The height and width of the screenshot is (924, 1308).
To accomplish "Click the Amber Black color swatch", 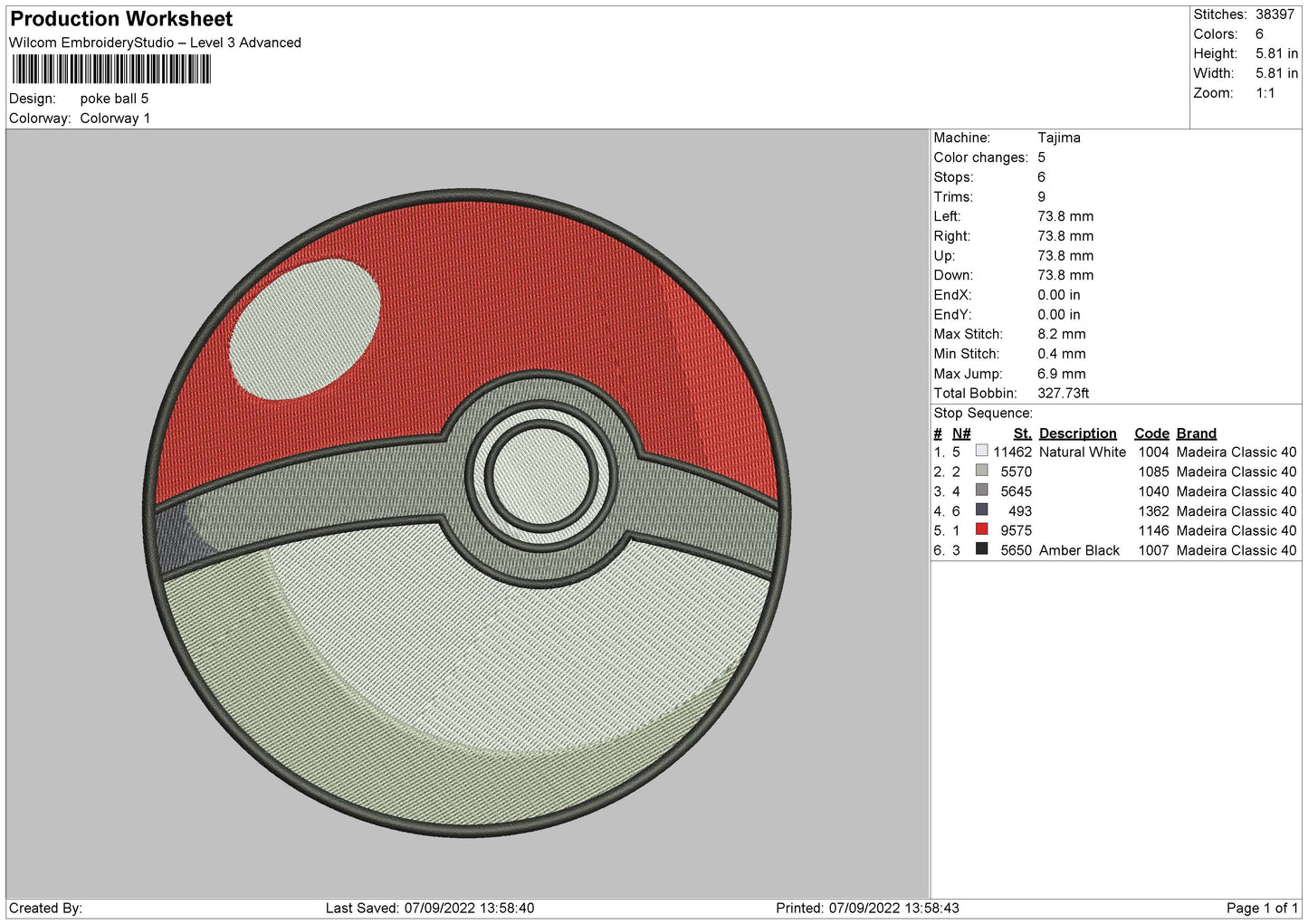I will point(981,549).
